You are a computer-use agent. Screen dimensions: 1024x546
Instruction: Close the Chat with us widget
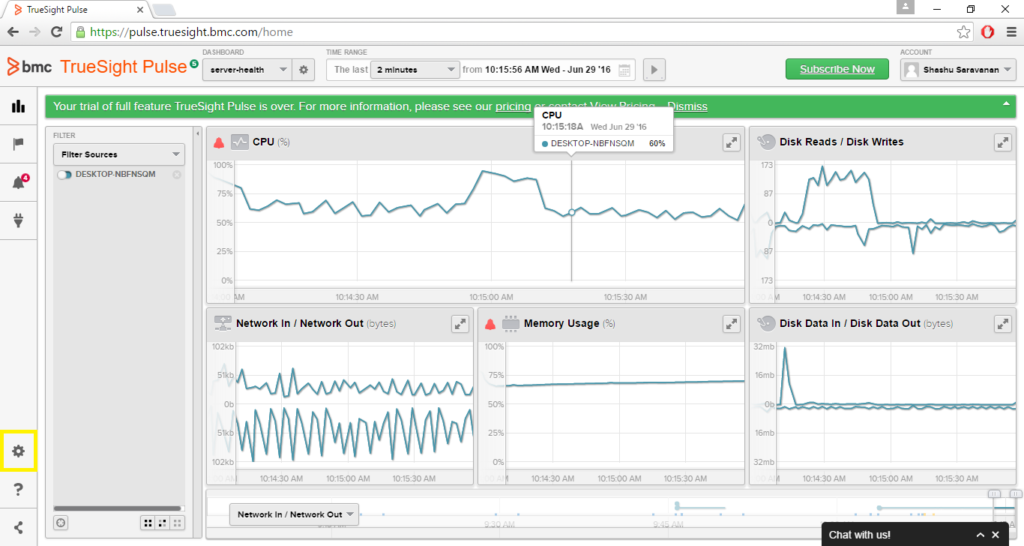pos(995,535)
